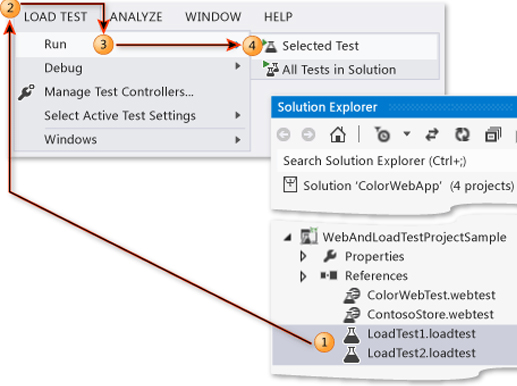Click the Forward arrow in Solution Explorer
517x386 pixels.
coord(308,135)
